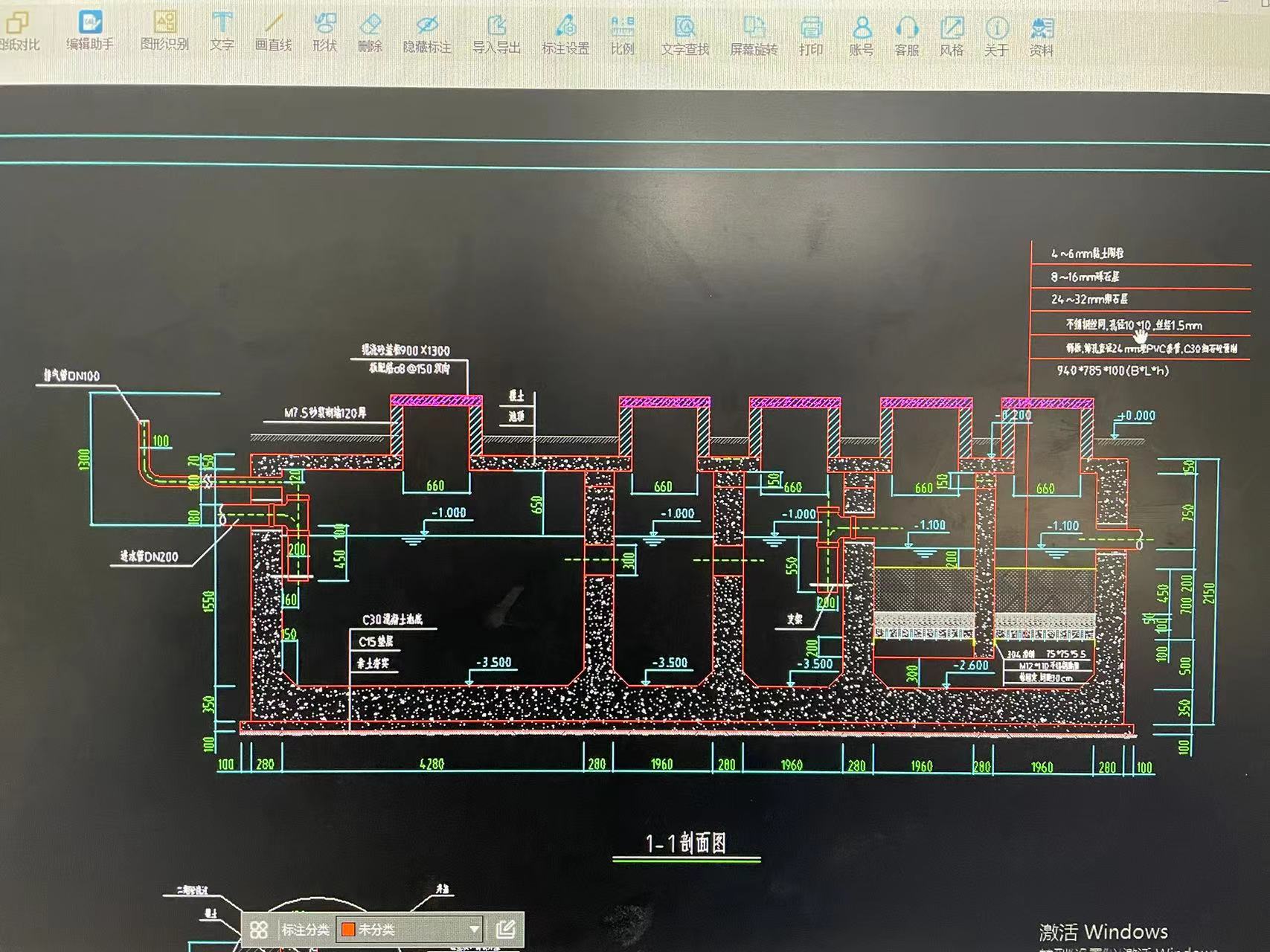
Task: Open the 文字查找 text search tool
Action: click(685, 36)
